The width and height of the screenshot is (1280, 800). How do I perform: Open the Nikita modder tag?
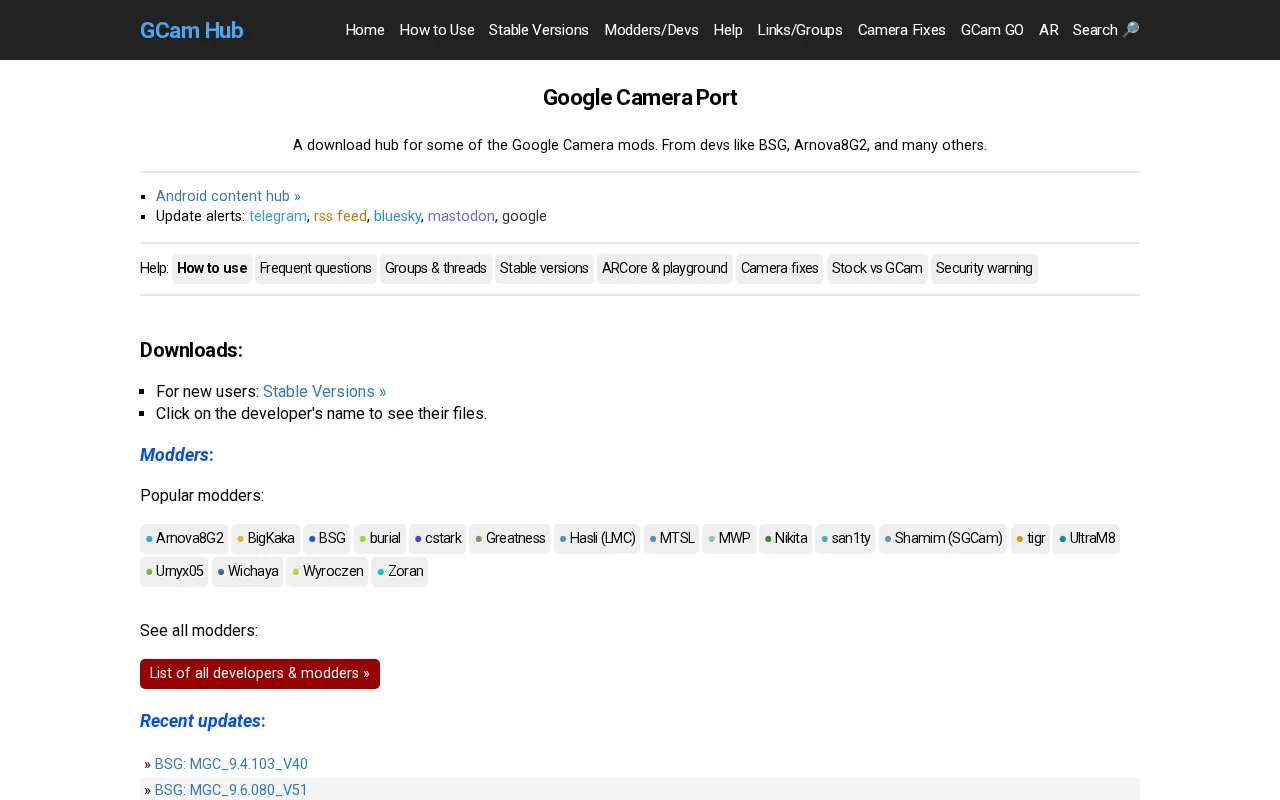tap(786, 538)
